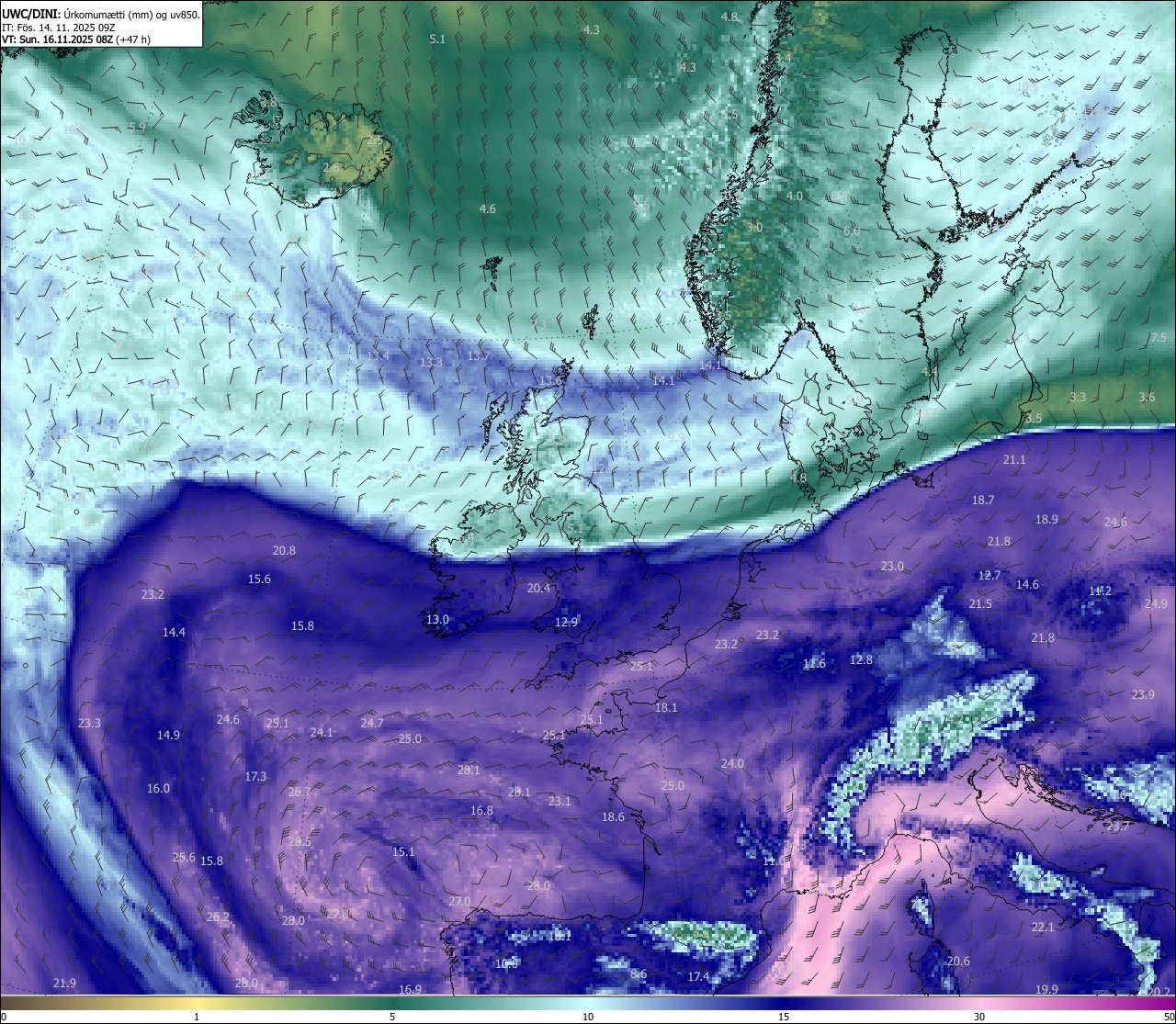Click the value '20.8' west of Ireland

click(284, 550)
